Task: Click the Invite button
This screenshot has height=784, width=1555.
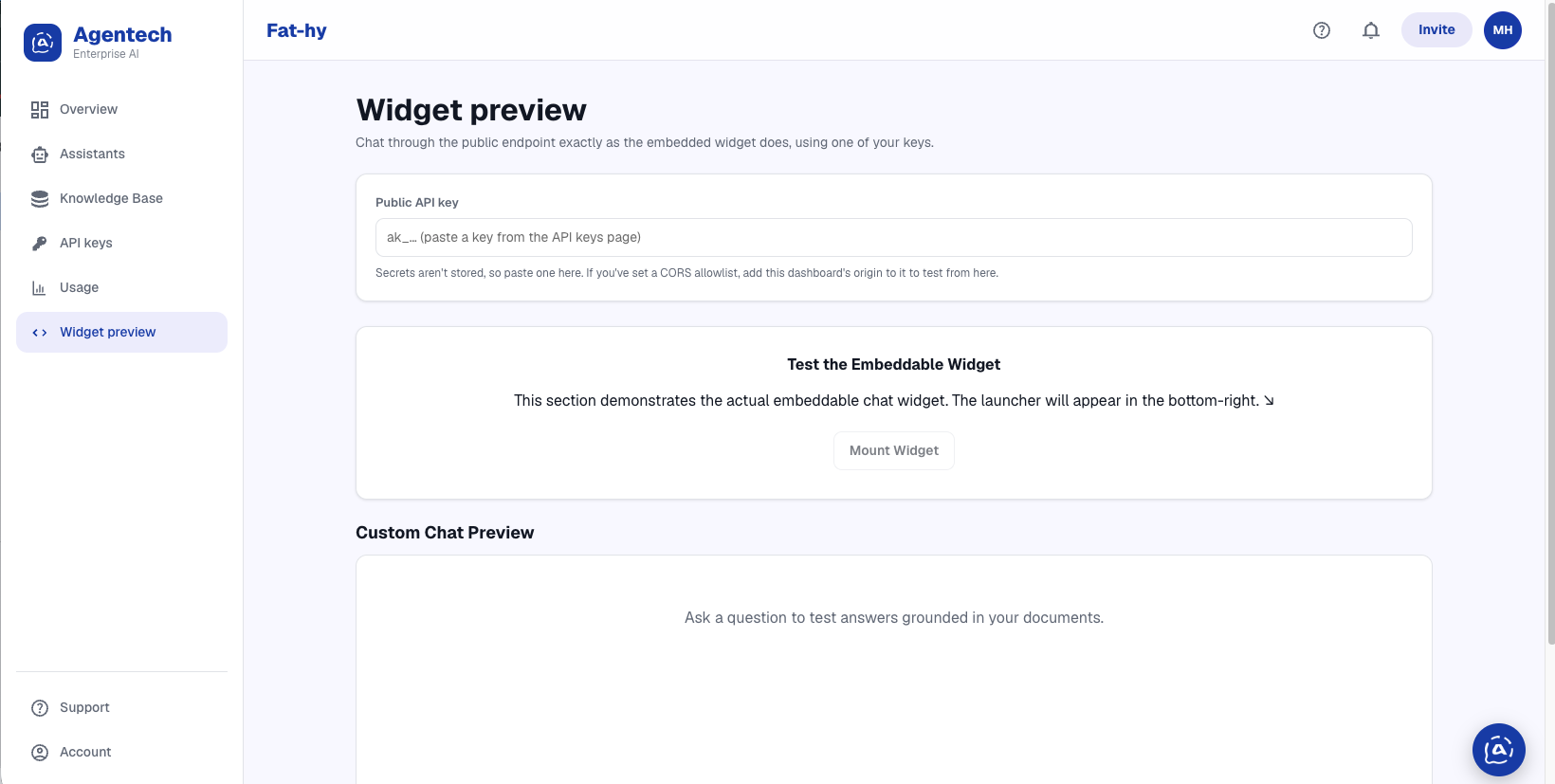Action: pos(1436,30)
